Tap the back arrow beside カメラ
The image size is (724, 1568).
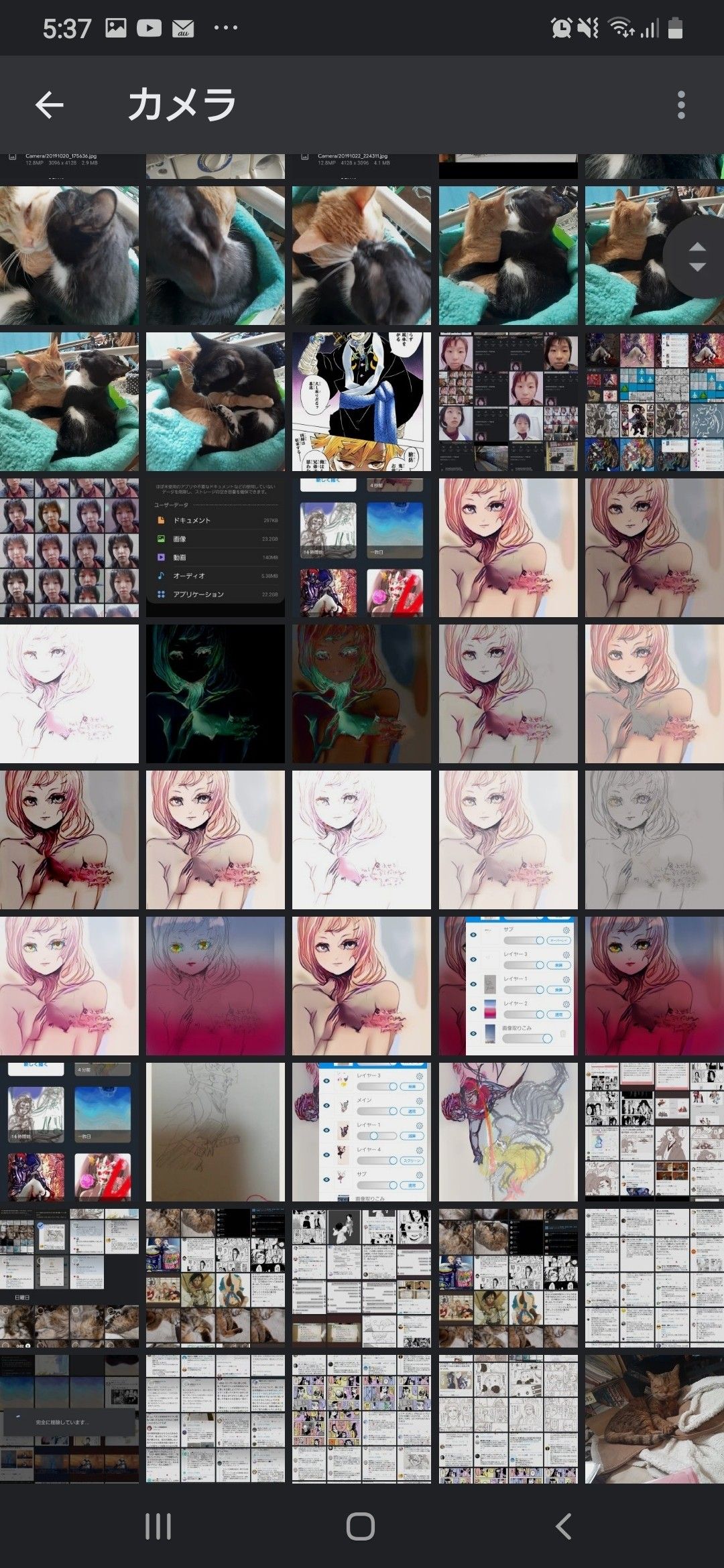(x=49, y=105)
